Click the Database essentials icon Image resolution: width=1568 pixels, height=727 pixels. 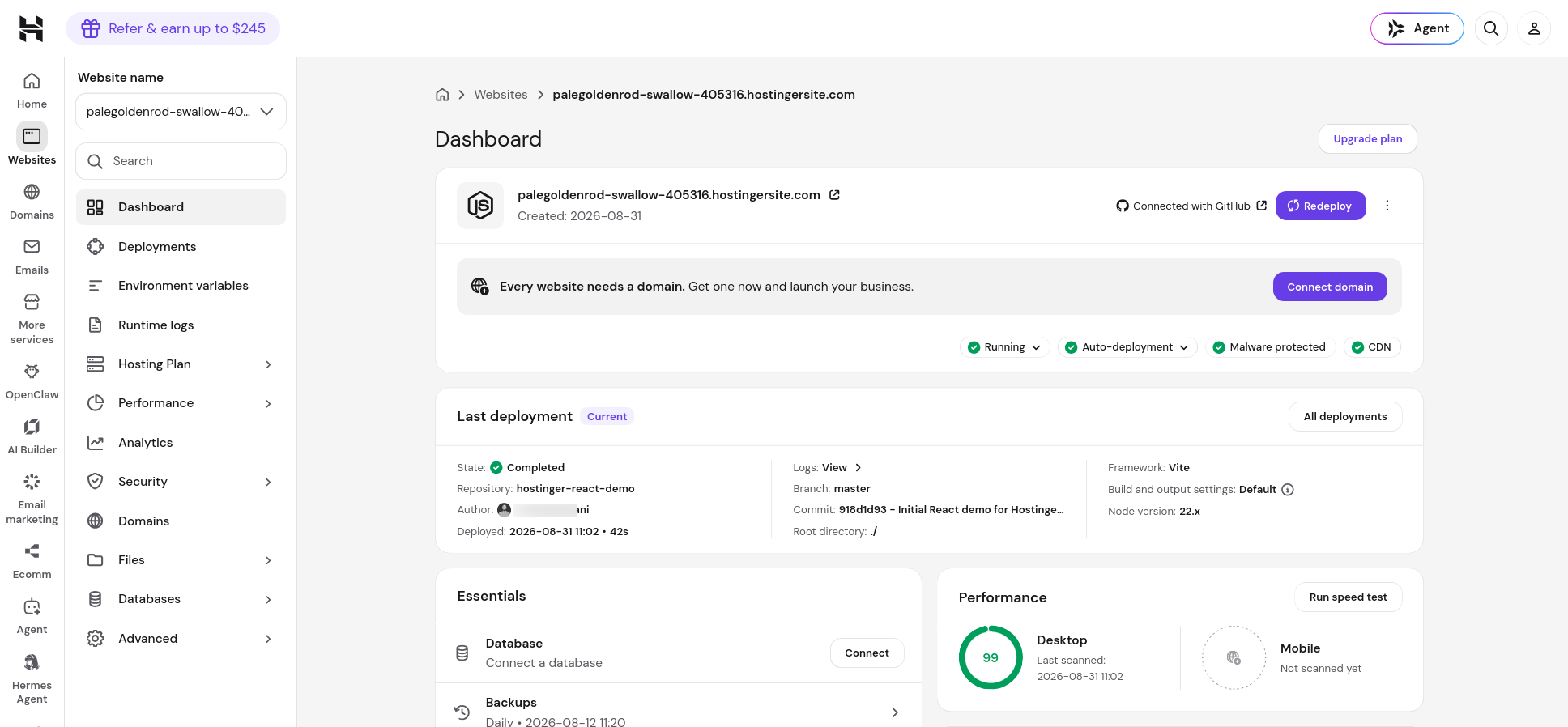(x=462, y=653)
